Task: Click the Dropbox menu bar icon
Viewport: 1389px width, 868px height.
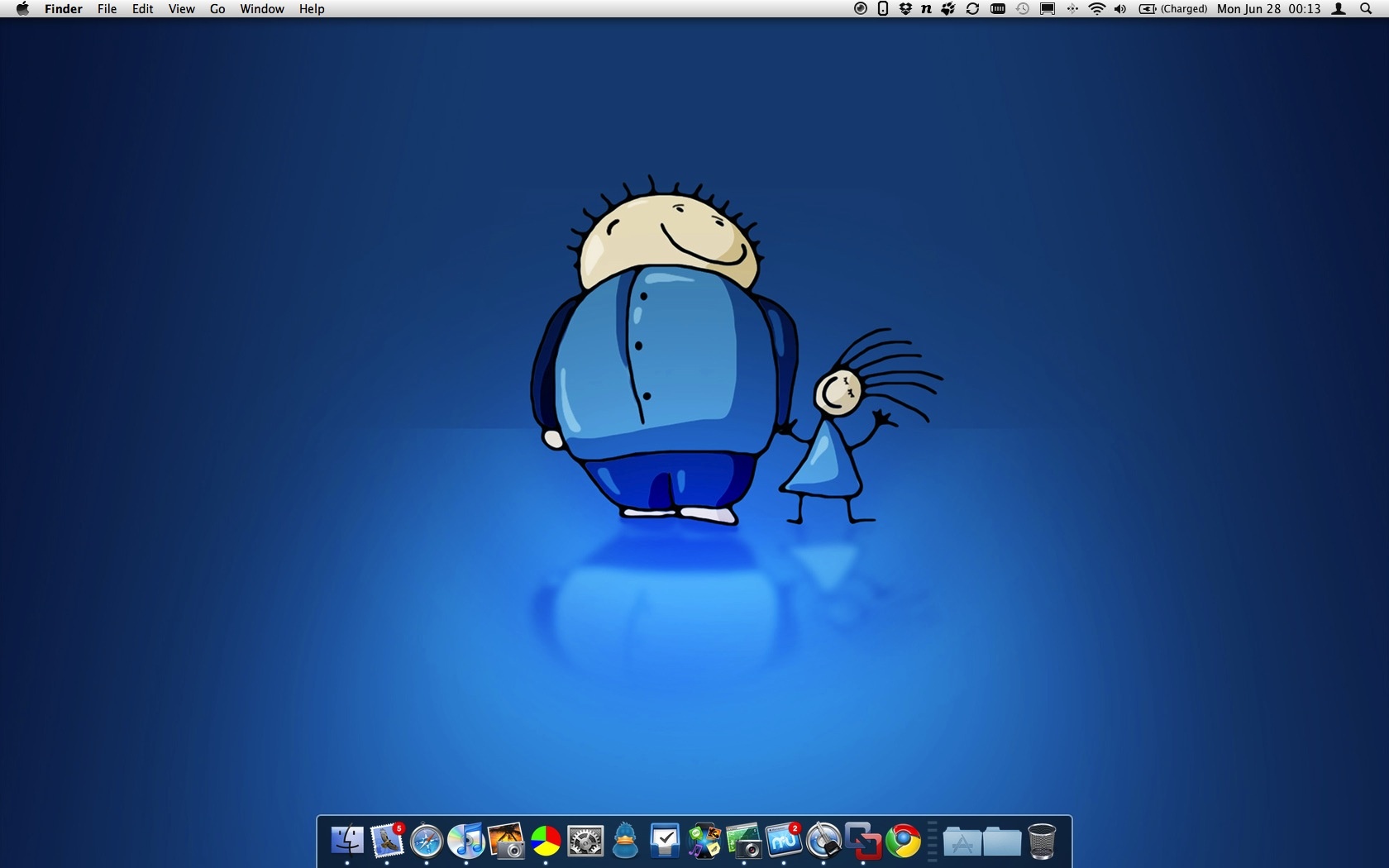Action: click(905, 9)
